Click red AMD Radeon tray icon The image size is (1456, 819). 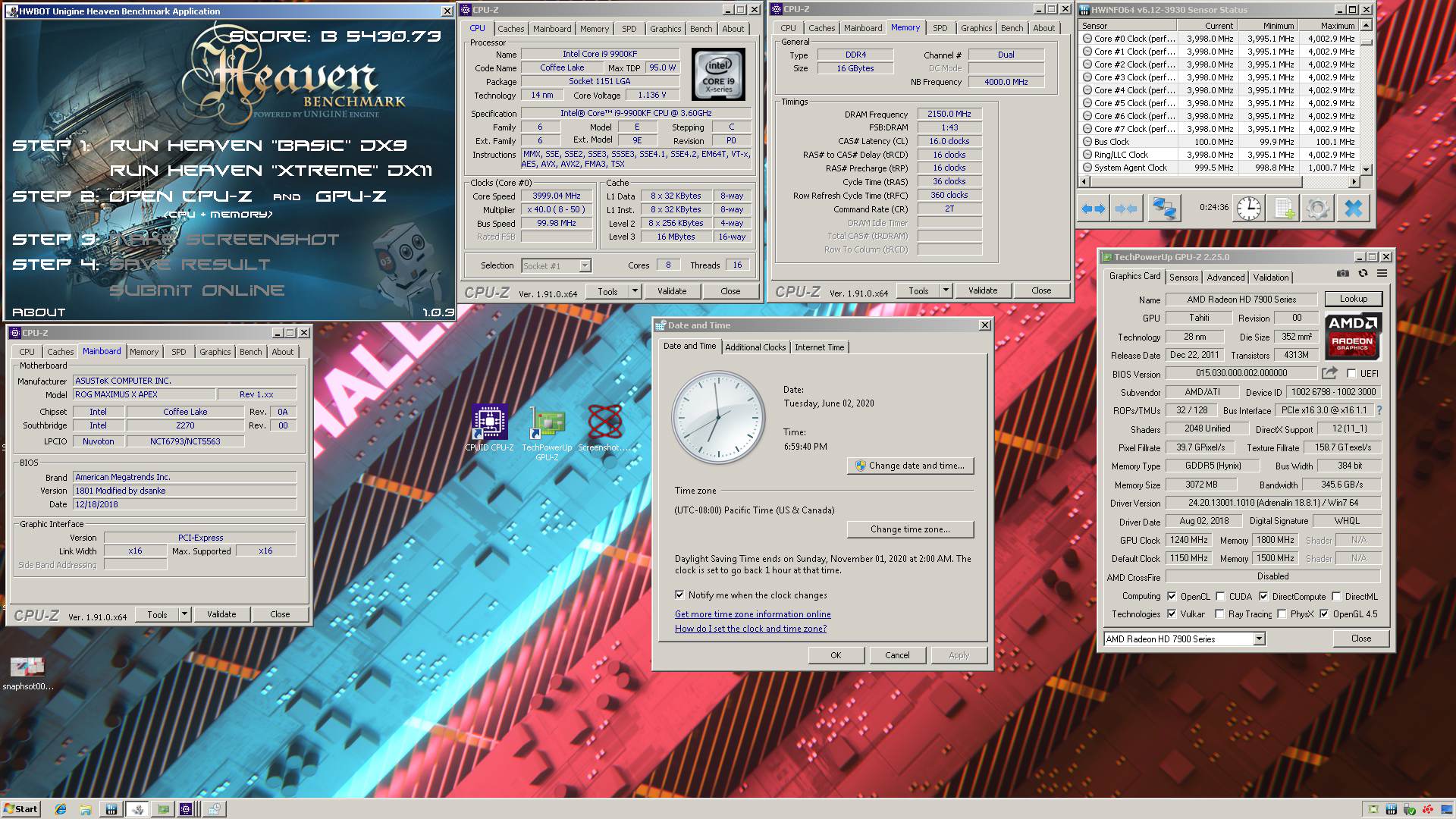[1428, 809]
